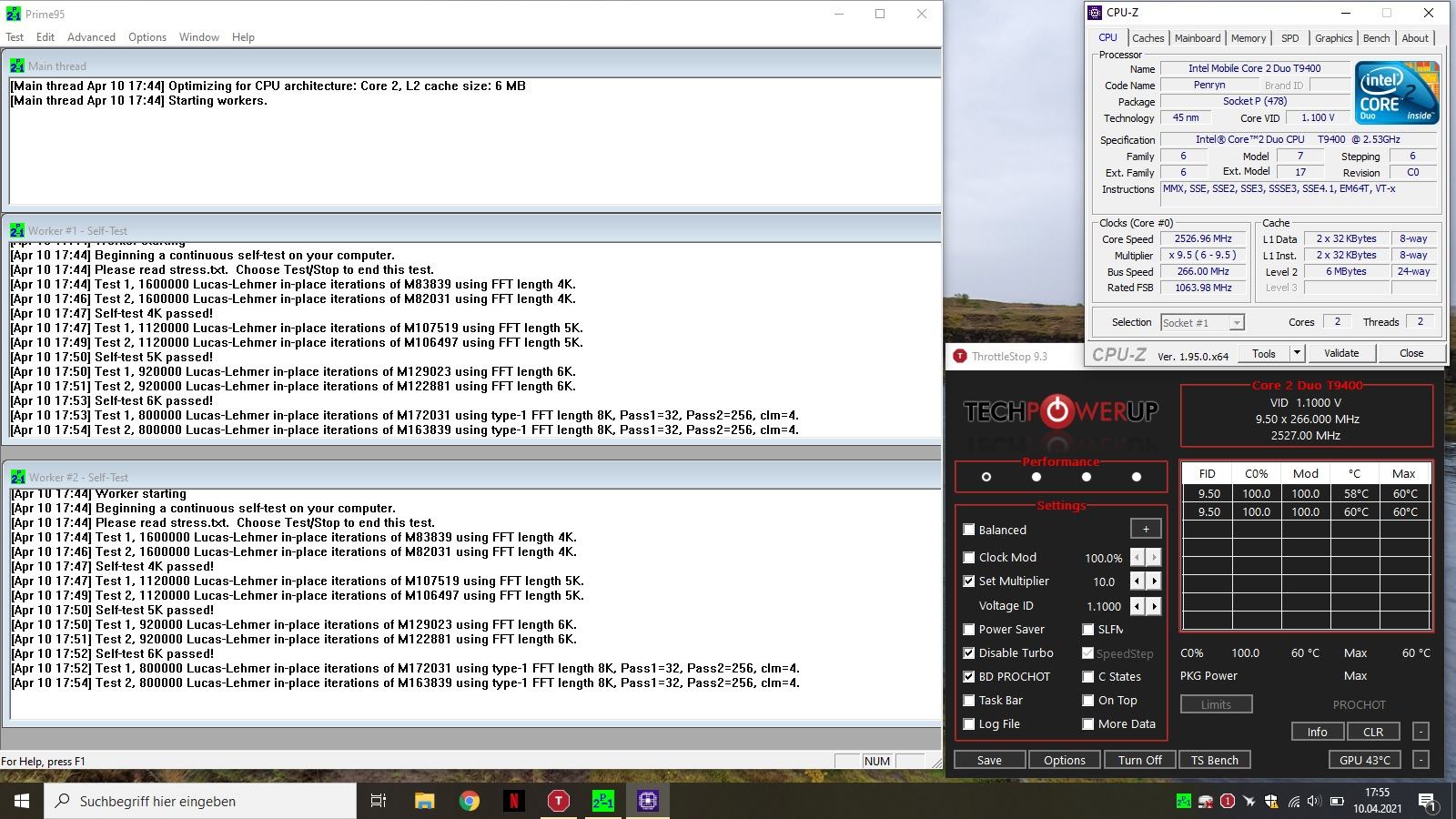Image resolution: width=1456 pixels, height=819 pixels.
Task: Switch to the CPU-Z SPD tab
Action: pos(1290,38)
